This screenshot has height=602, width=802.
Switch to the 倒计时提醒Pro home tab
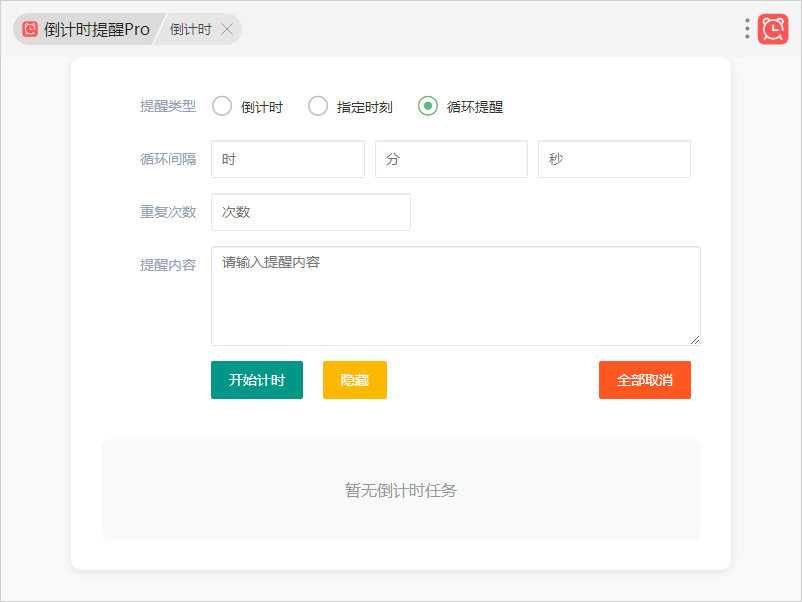click(96, 29)
